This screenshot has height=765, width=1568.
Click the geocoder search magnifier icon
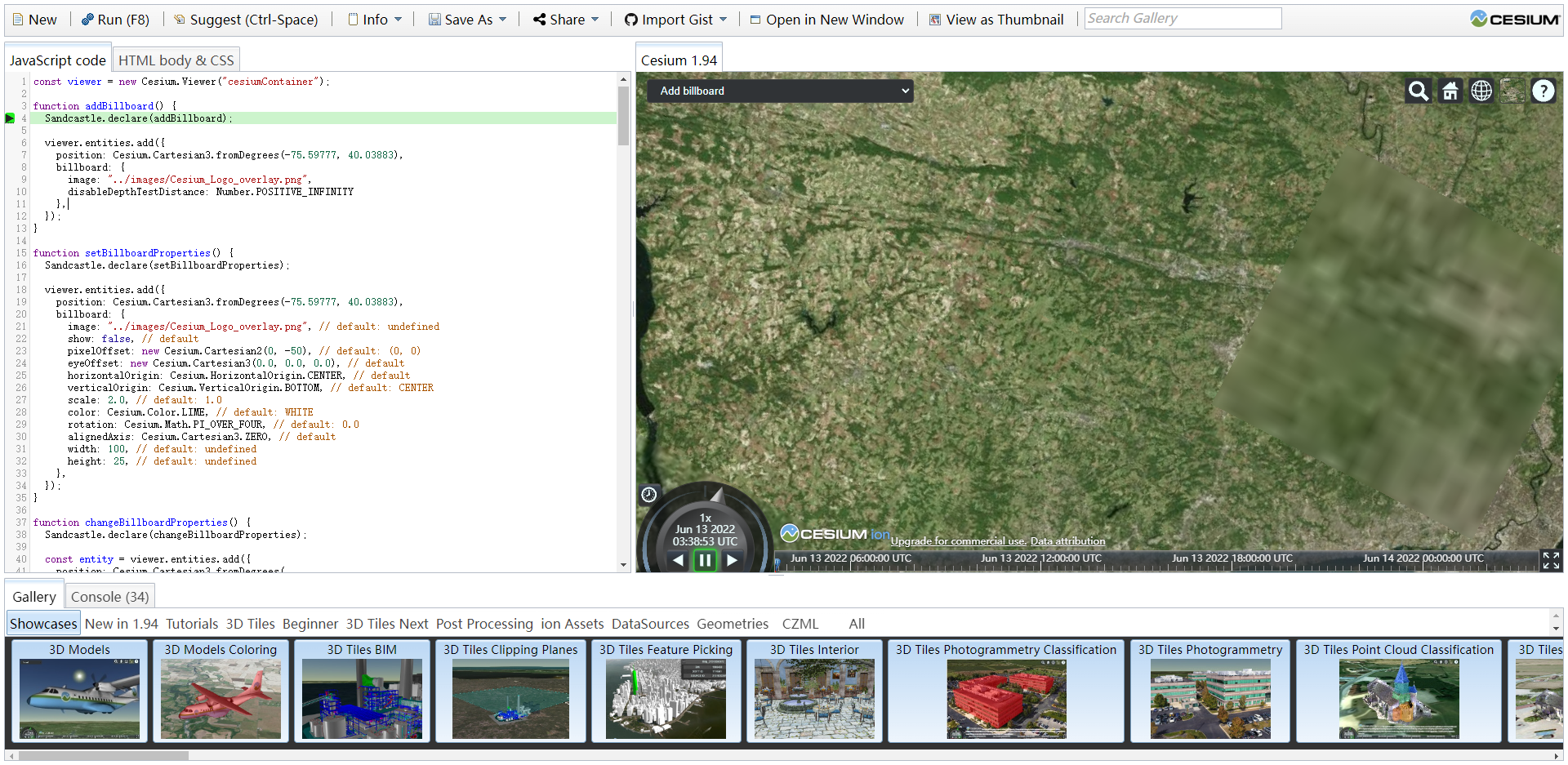point(1419,91)
